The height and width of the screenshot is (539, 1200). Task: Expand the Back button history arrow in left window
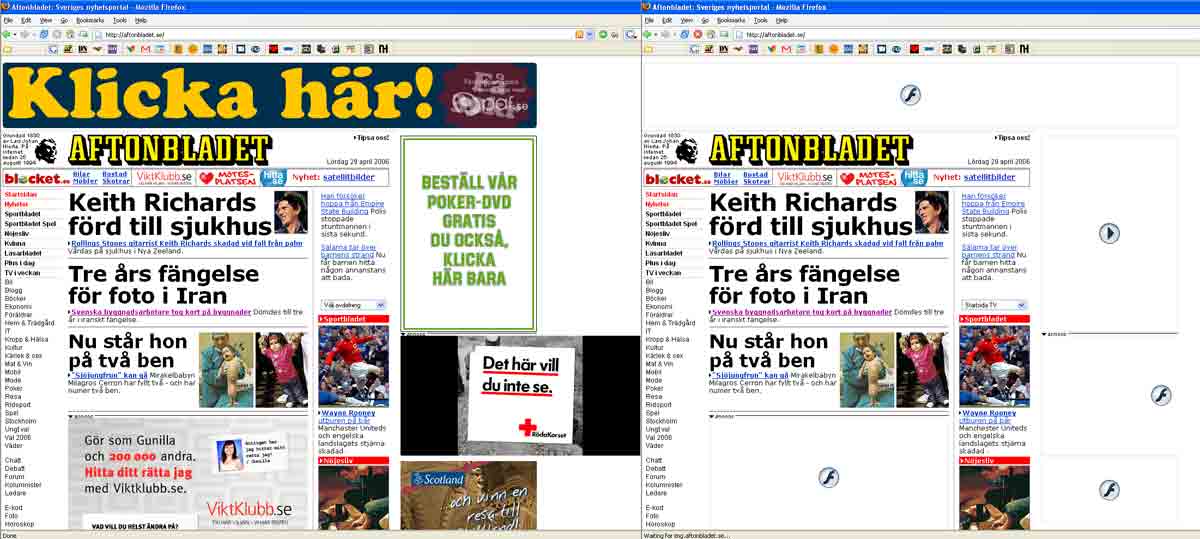pyautogui.click(x=14, y=34)
